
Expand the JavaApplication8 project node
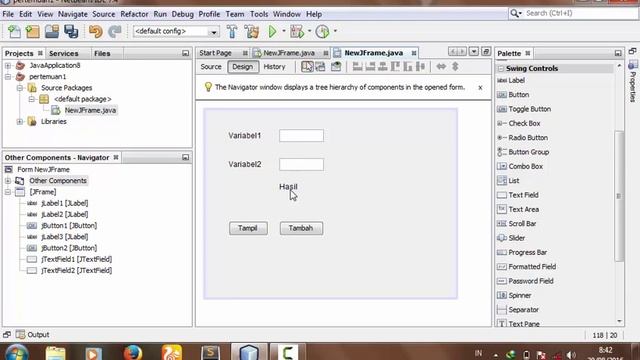(x=8, y=65)
